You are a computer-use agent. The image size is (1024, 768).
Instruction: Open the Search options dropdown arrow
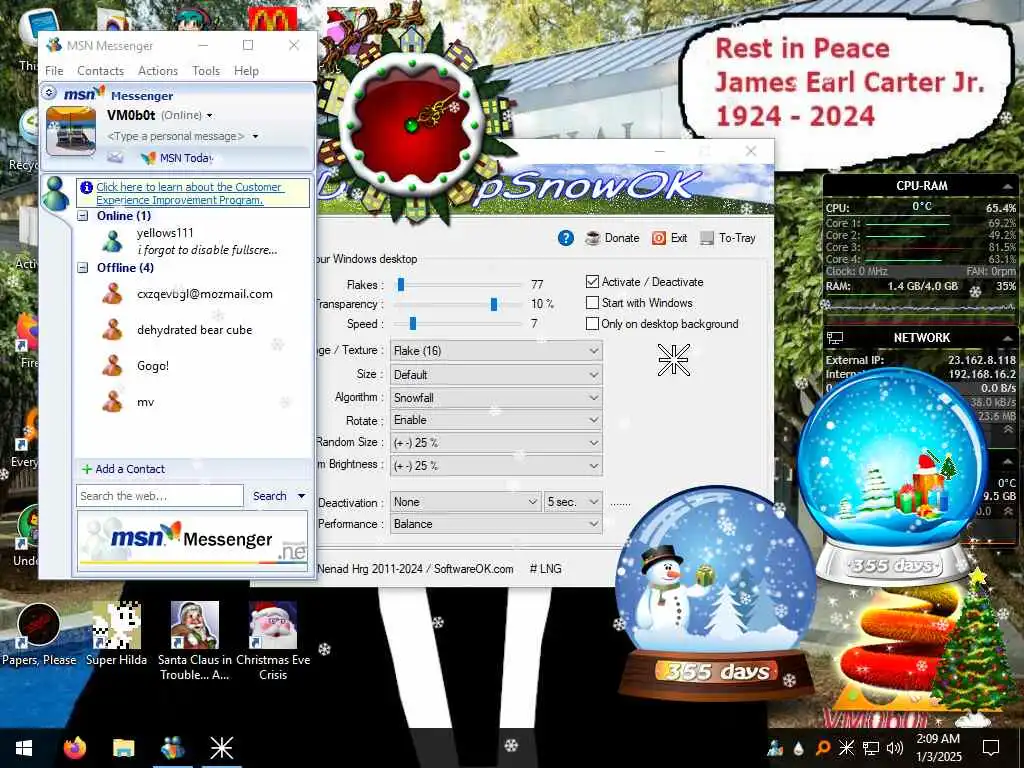[x=302, y=496]
